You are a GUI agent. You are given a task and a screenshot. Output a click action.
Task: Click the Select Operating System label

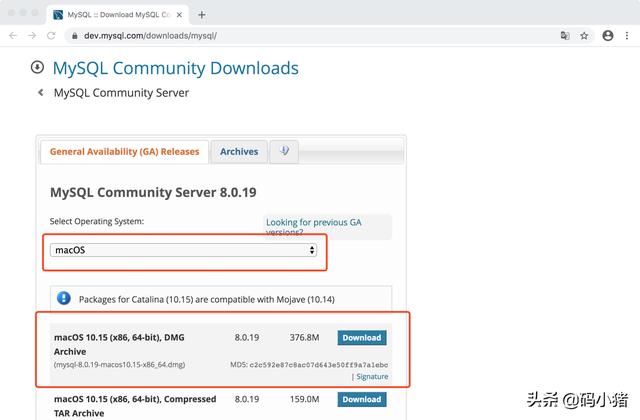click(97, 221)
